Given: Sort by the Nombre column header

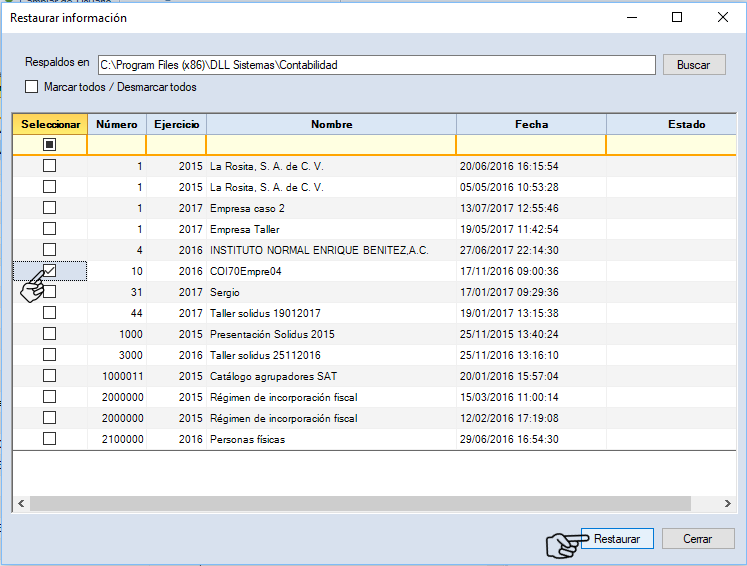Looking at the screenshot, I should (331, 124).
